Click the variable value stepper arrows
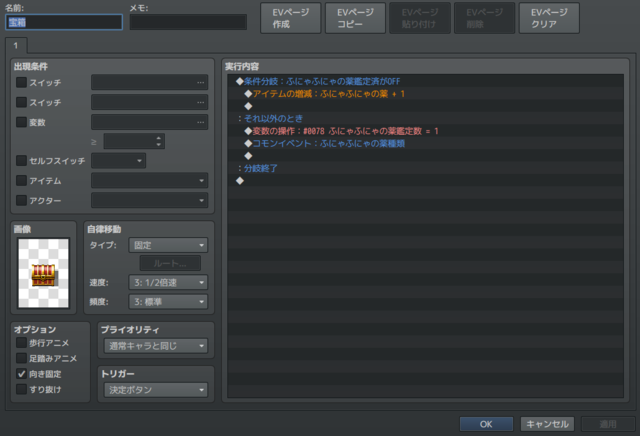Viewport: 640px width, 436px height. pos(158,141)
